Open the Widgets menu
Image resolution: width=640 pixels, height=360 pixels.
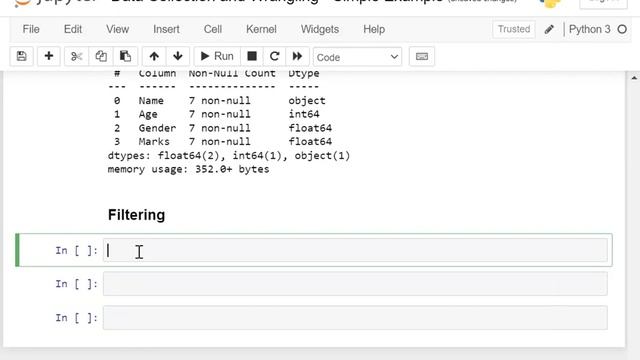(320, 29)
